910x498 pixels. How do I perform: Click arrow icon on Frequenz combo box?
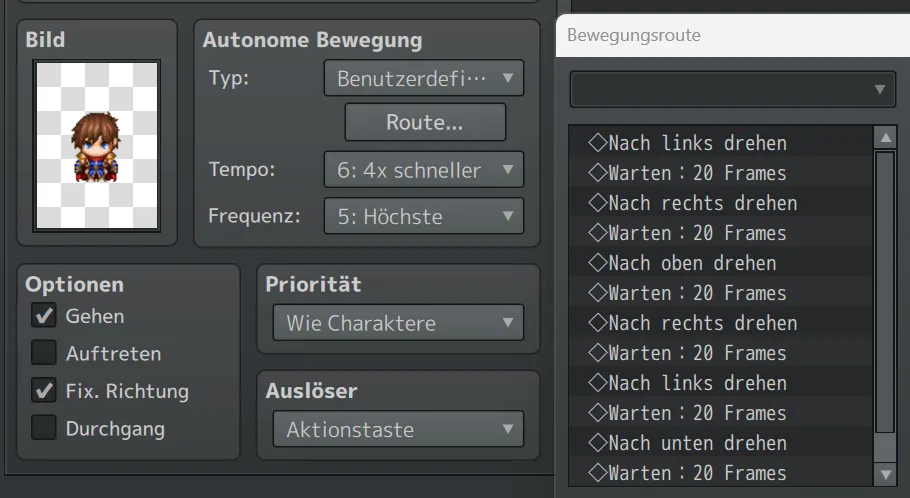point(508,216)
